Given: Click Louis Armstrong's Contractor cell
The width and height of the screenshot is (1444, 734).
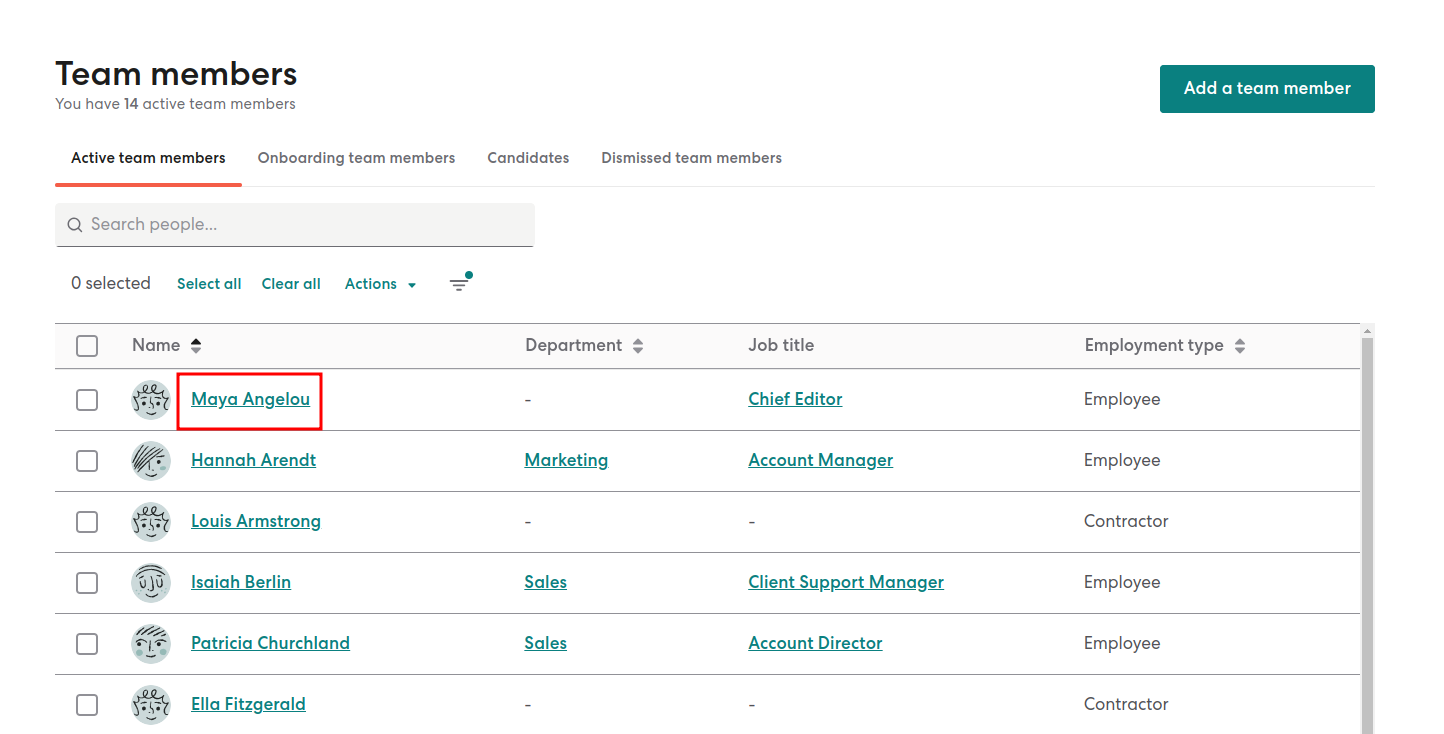Looking at the screenshot, I should coord(1126,521).
